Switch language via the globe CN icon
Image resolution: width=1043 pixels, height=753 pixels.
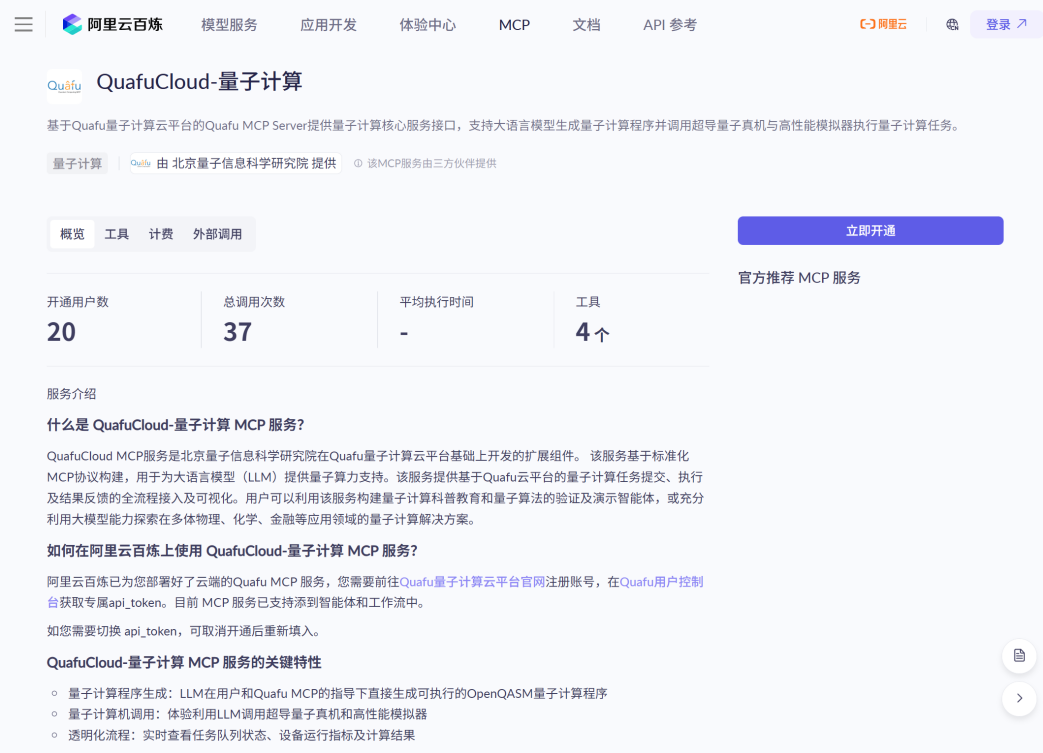point(951,23)
